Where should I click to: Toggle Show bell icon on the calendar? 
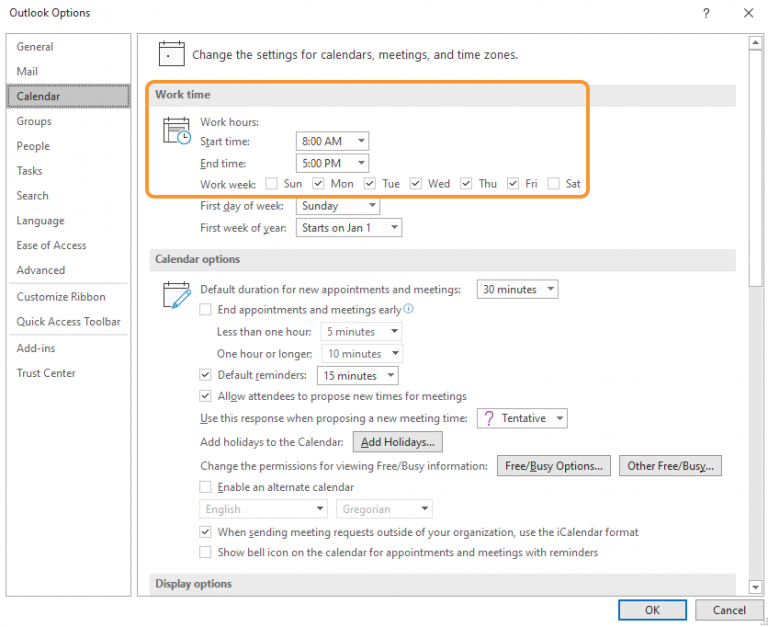[x=205, y=552]
